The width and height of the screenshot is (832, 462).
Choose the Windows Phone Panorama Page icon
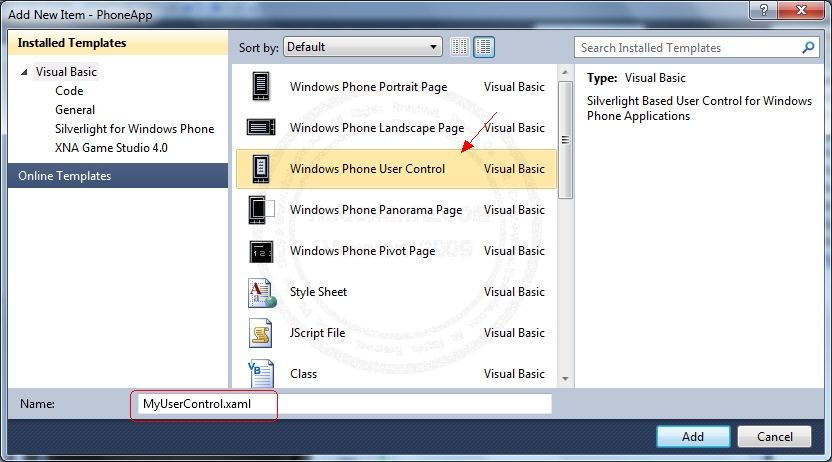[261, 210]
